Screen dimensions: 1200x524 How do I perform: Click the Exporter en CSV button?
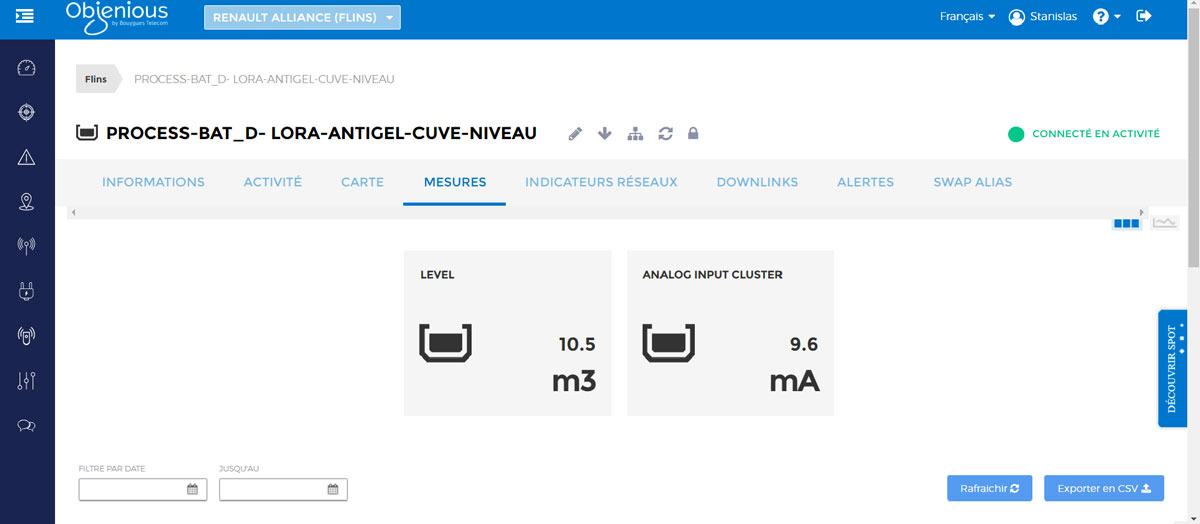(1104, 488)
